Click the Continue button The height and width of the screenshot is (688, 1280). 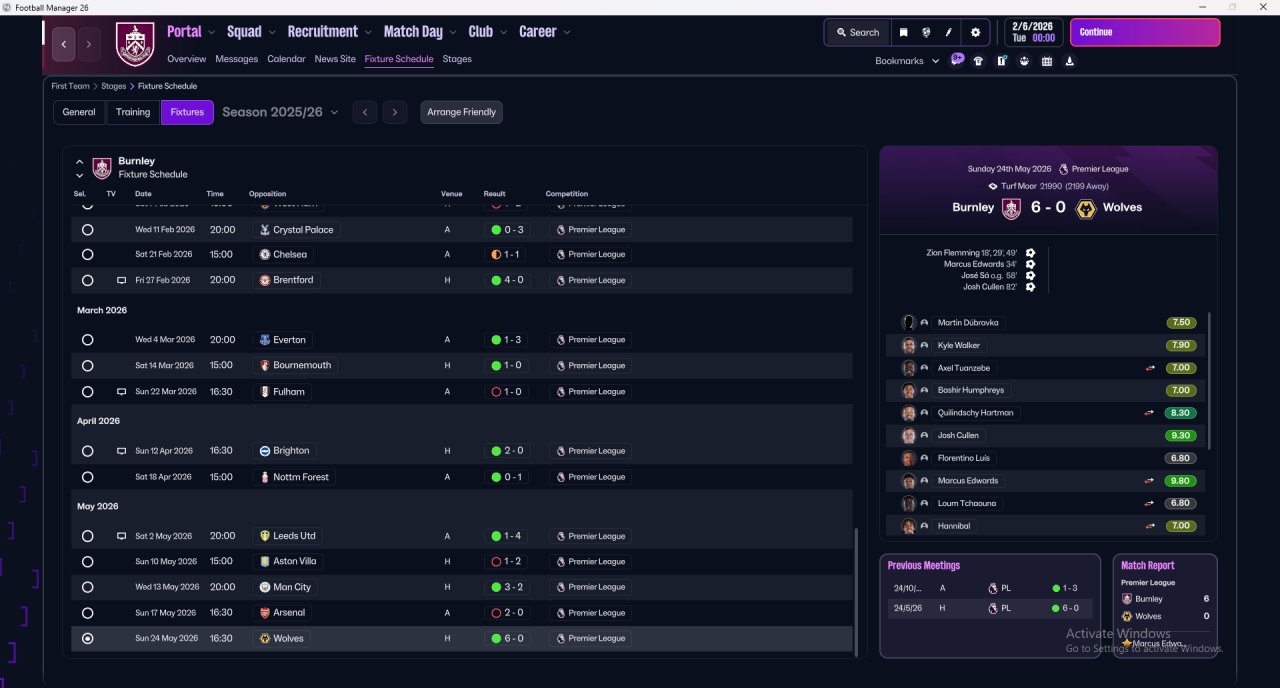pyautogui.click(x=1145, y=32)
